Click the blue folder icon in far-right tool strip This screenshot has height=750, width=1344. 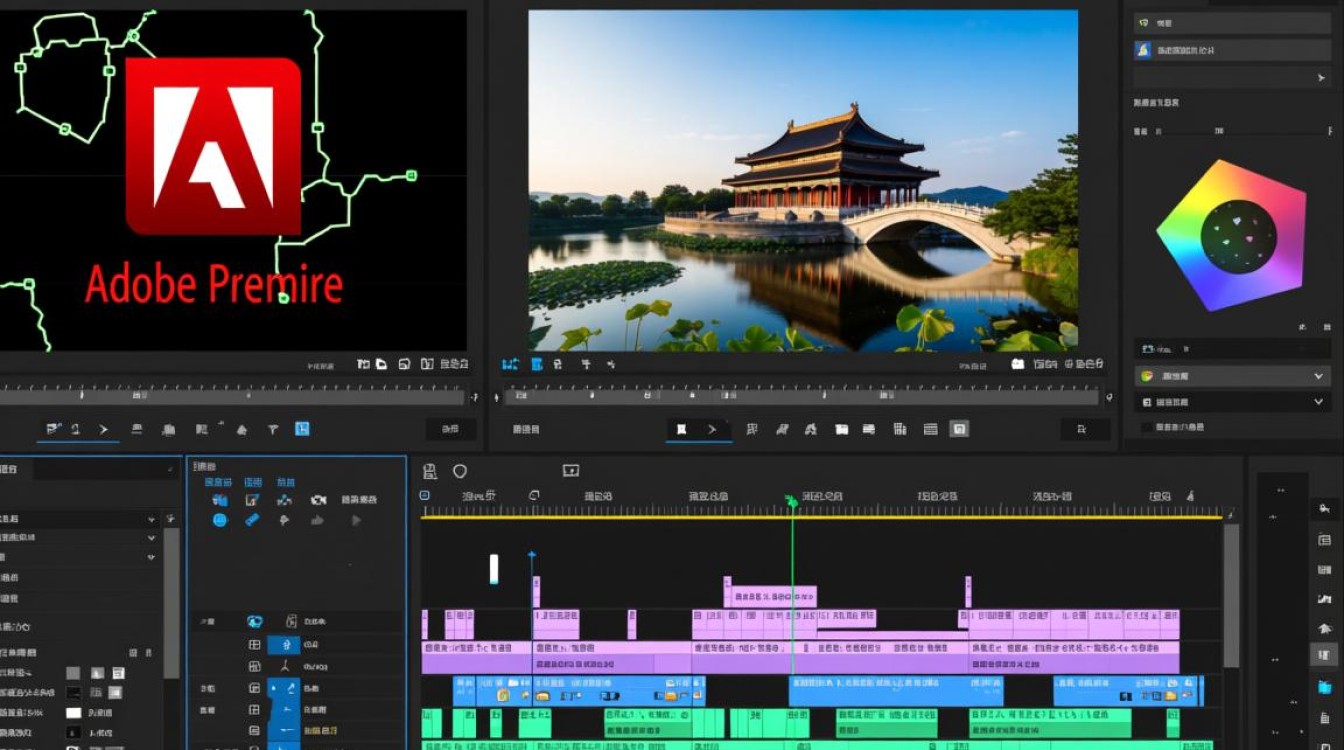point(1325,687)
